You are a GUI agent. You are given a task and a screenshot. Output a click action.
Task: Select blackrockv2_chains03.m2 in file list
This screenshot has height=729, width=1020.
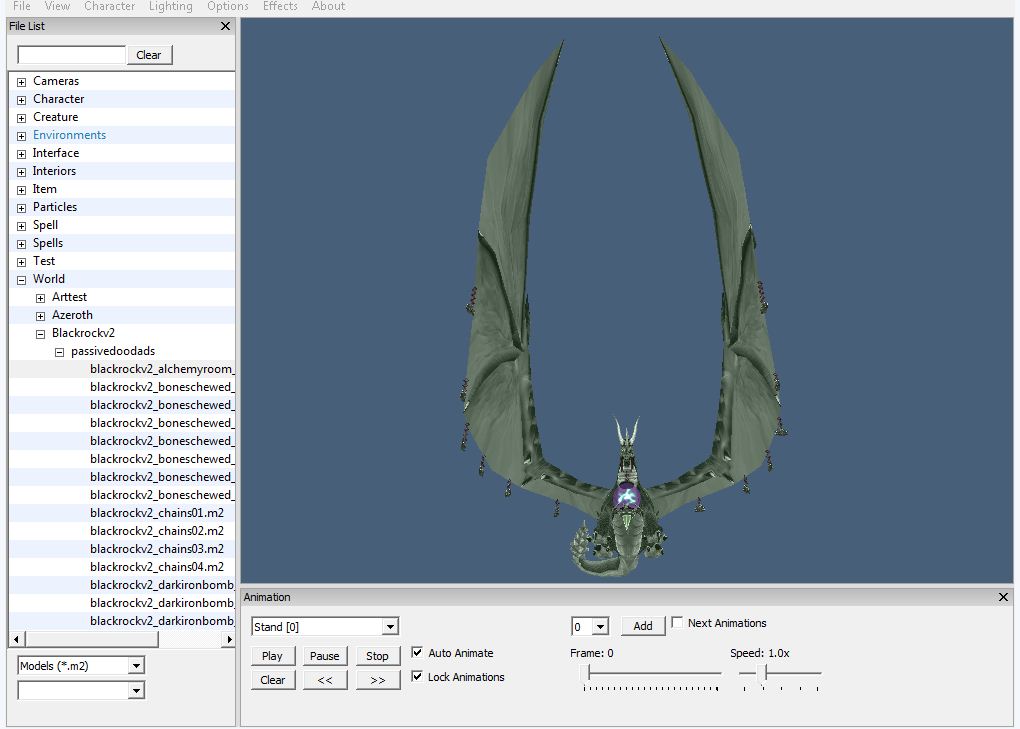point(157,549)
